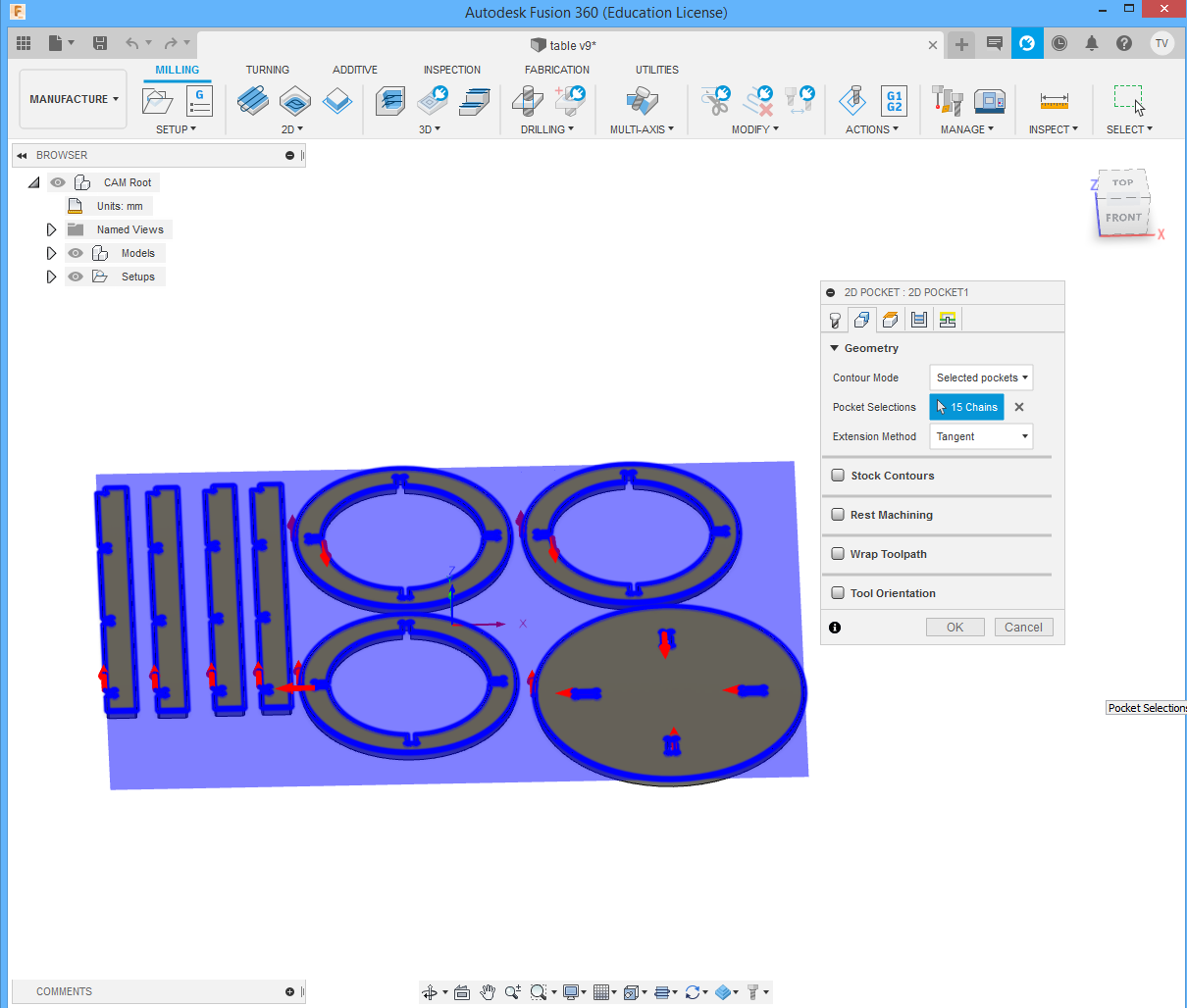This screenshot has height=1008, width=1187.
Task: Save the document with the disk icon
Action: tap(100, 43)
